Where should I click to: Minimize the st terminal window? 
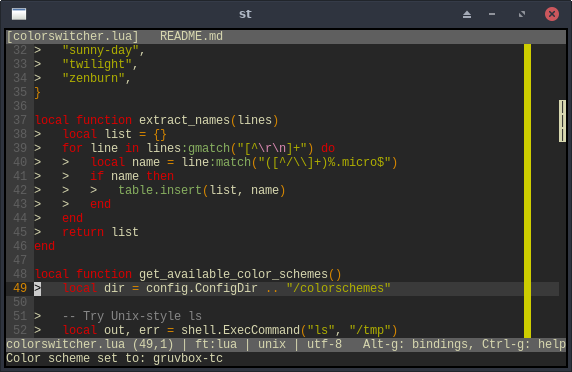point(492,14)
